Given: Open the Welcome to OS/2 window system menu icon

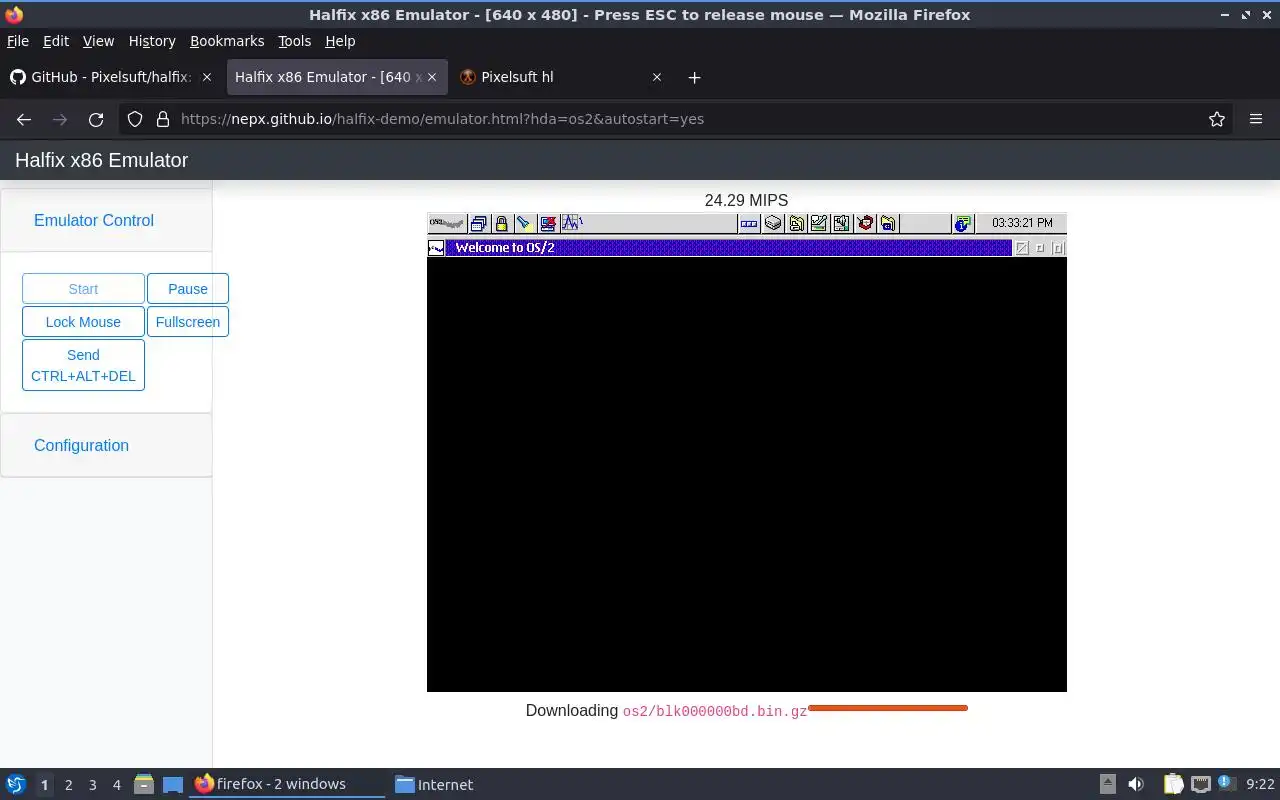Looking at the screenshot, I should [x=436, y=248].
